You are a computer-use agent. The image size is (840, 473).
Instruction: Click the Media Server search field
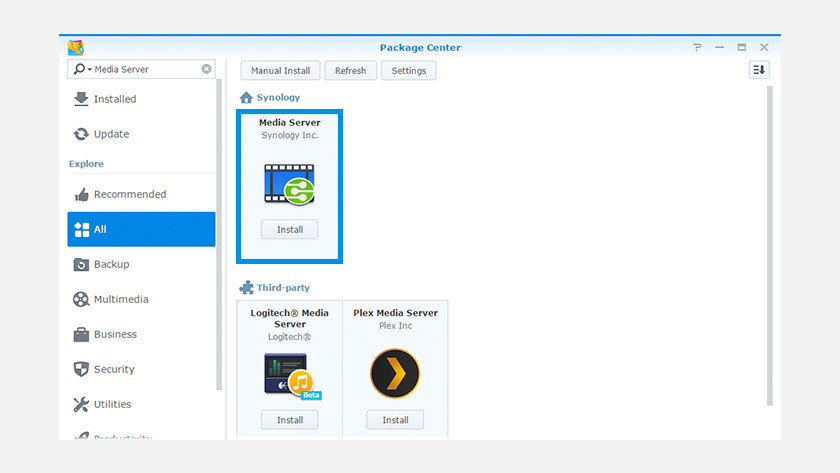[x=141, y=69]
